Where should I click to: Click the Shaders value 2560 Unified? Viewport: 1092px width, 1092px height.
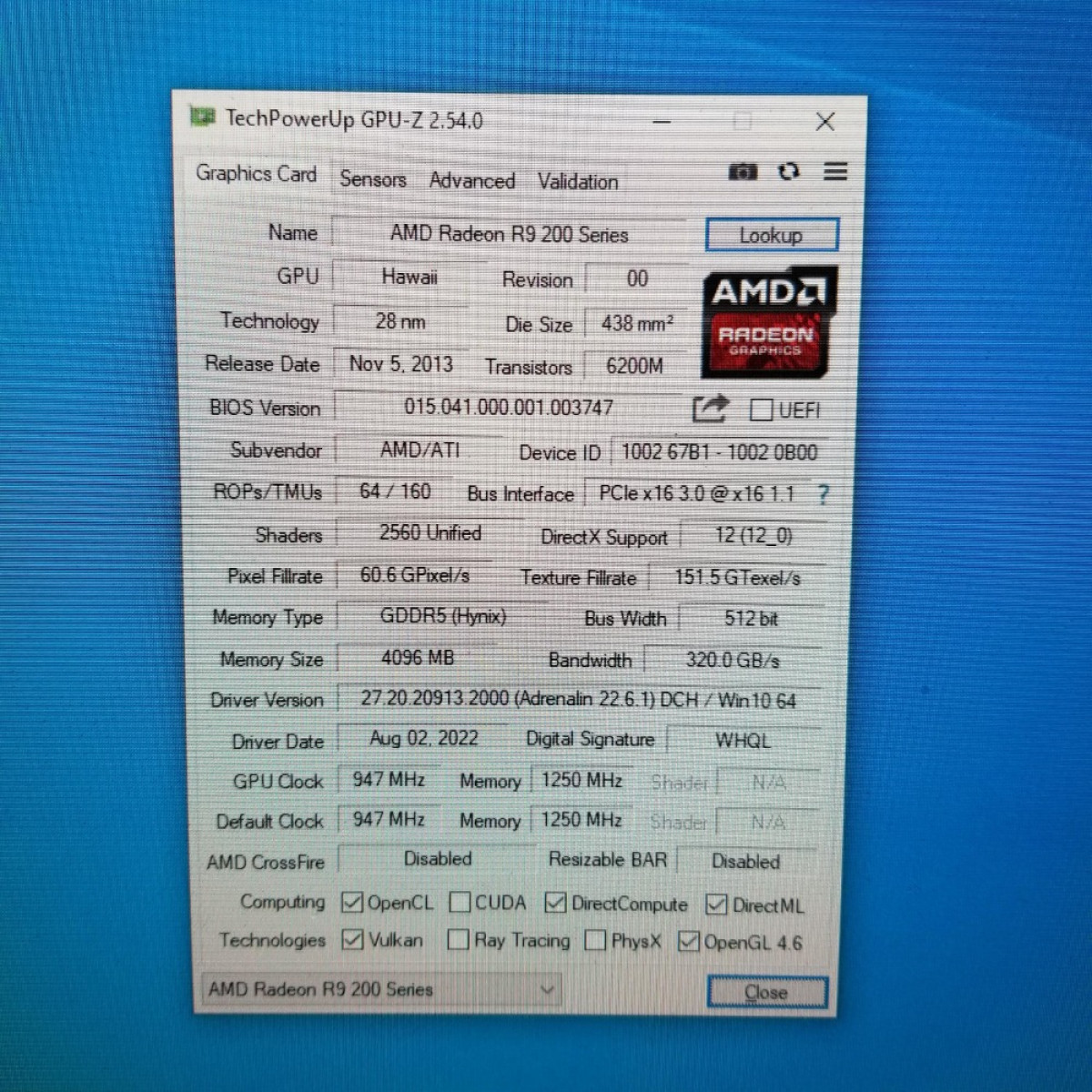pyautogui.click(x=430, y=533)
